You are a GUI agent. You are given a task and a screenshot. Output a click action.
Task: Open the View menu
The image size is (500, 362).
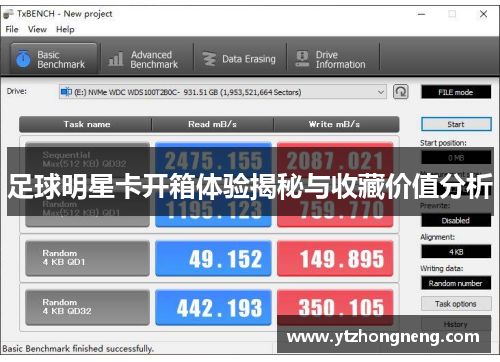point(37,29)
